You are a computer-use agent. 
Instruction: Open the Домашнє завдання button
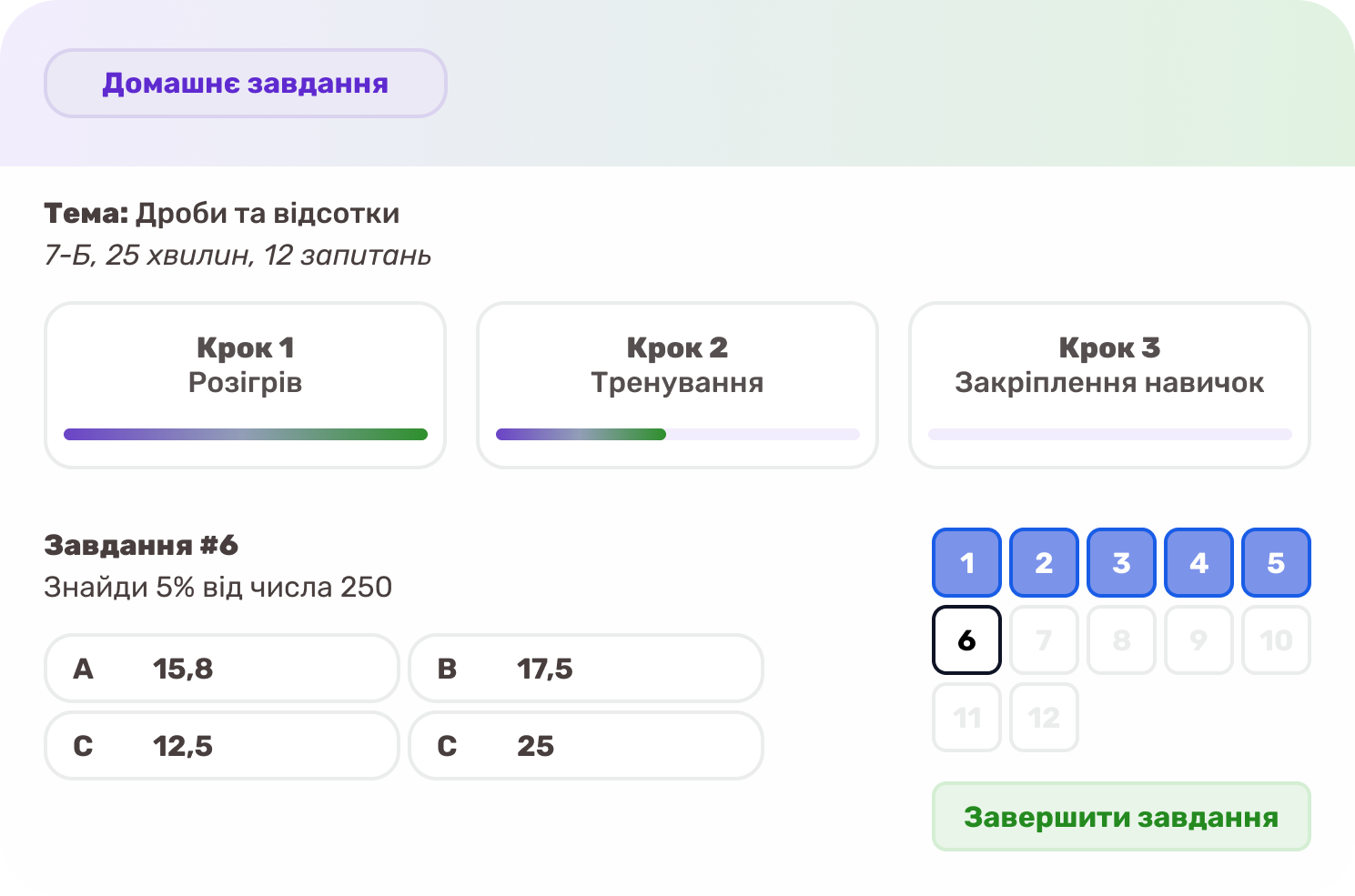(x=245, y=83)
